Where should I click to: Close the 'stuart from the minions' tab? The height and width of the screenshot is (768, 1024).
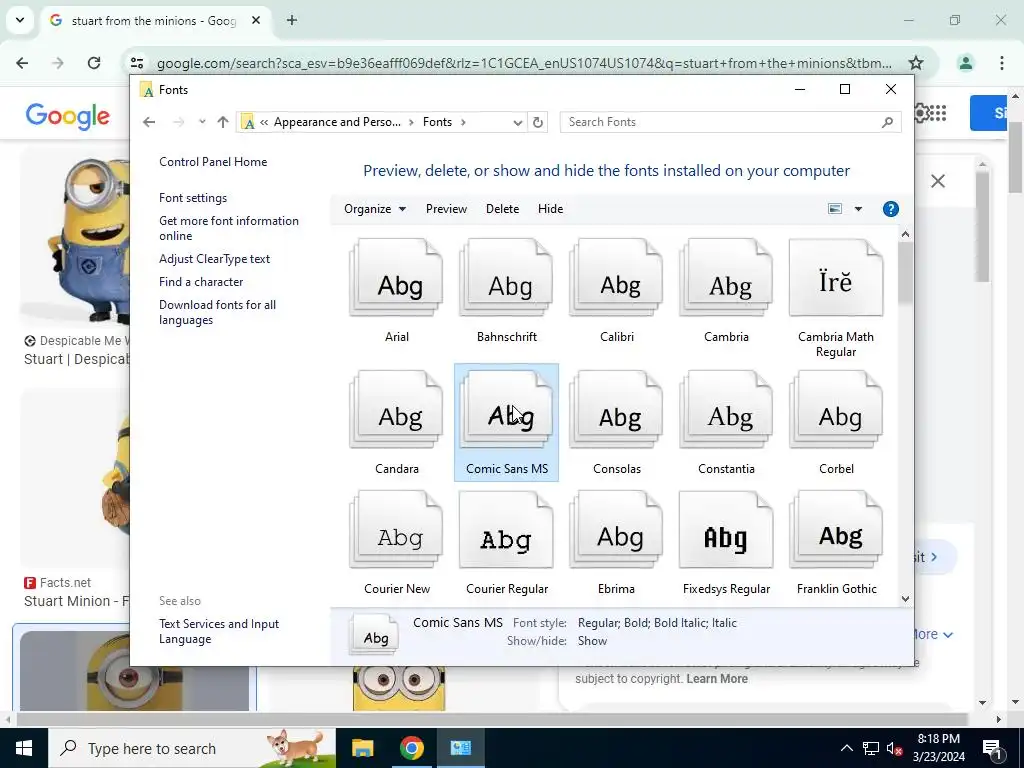tap(256, 20)
